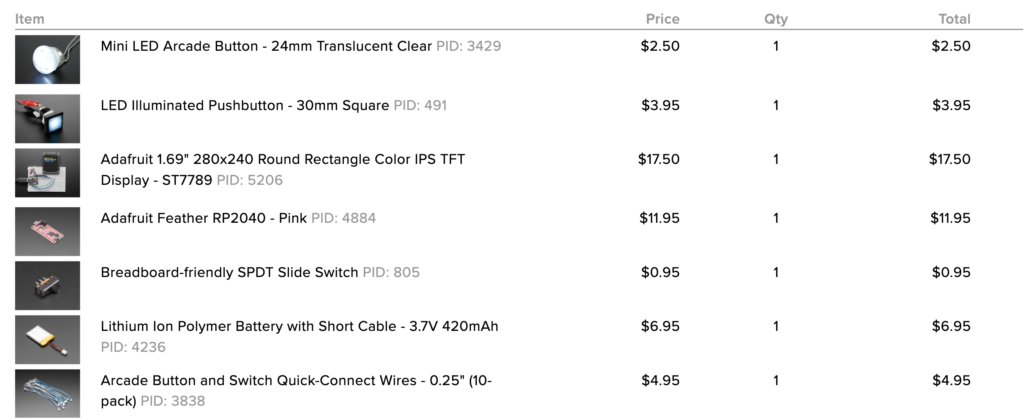
Task: Open LED Illuminated Pushbutton - 30mm Square link
Action: pos(245,106)
